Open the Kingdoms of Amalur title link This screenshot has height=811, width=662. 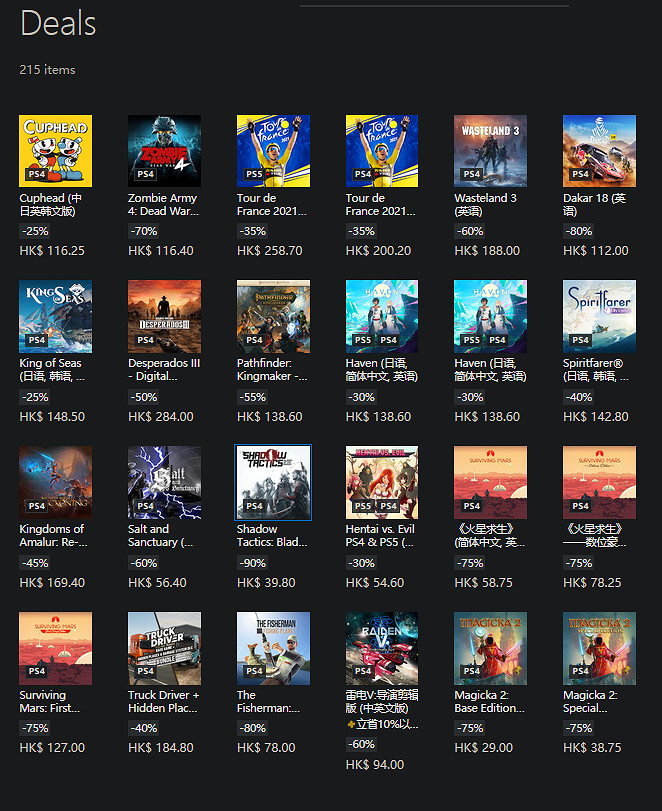click(54, 535)
